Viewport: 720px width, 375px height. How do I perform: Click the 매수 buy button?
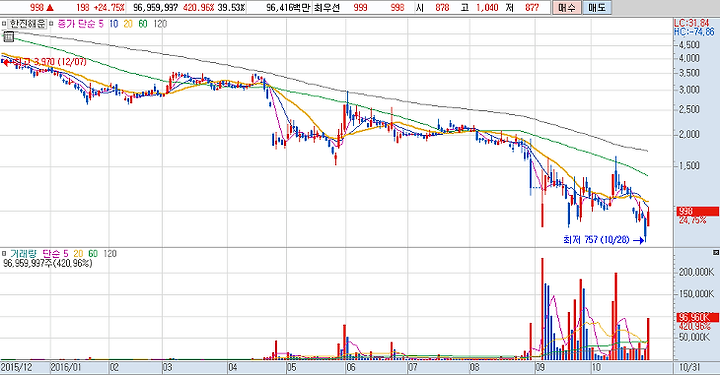pos(567,7)
